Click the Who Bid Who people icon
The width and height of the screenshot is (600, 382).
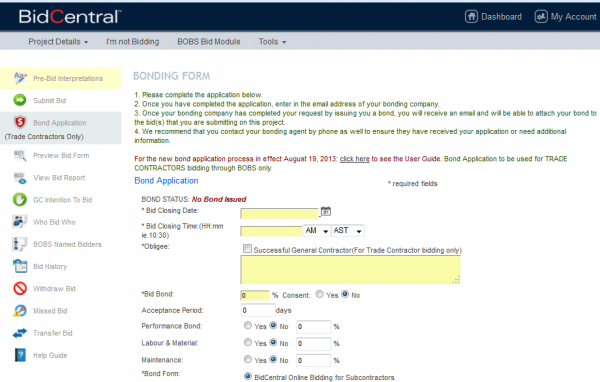pos(20,222)
